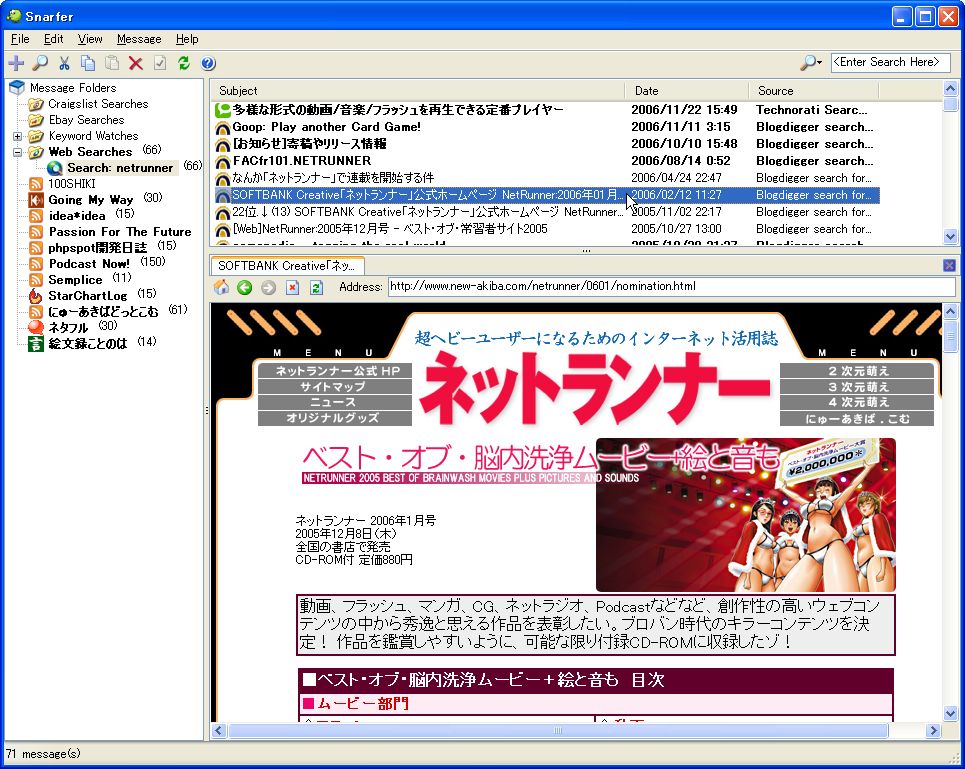The height and width of the screenshot is (769, 965).
Task: Click the Paste toolbar icon
Action: pos(112,63)
